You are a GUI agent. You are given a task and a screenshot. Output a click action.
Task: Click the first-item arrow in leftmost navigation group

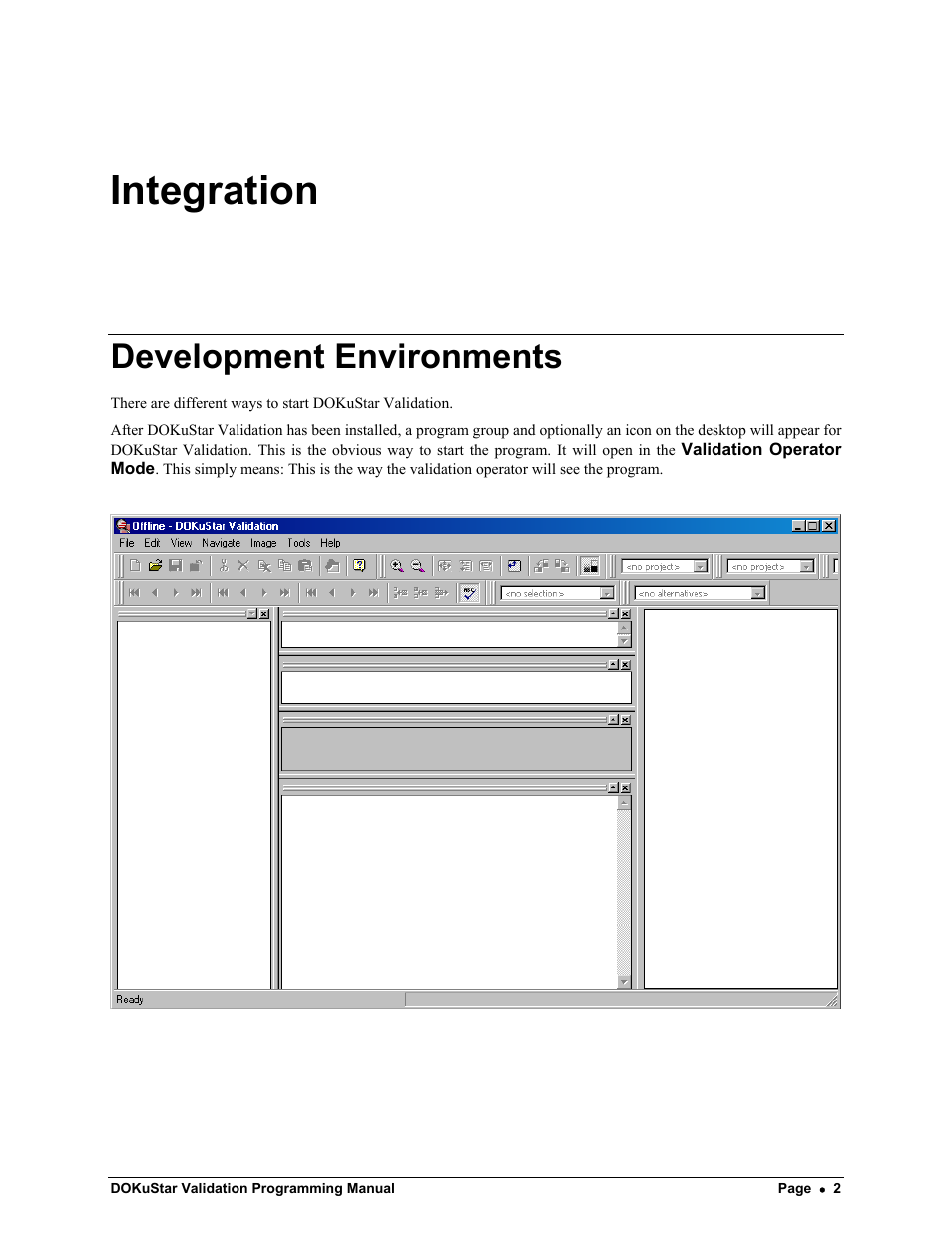coord(134,593)
